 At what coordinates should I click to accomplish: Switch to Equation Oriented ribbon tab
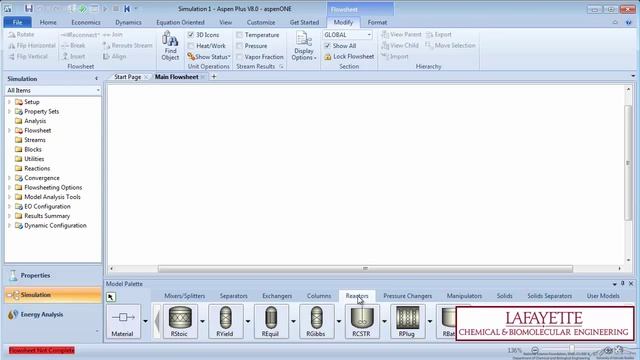point(180,22)
